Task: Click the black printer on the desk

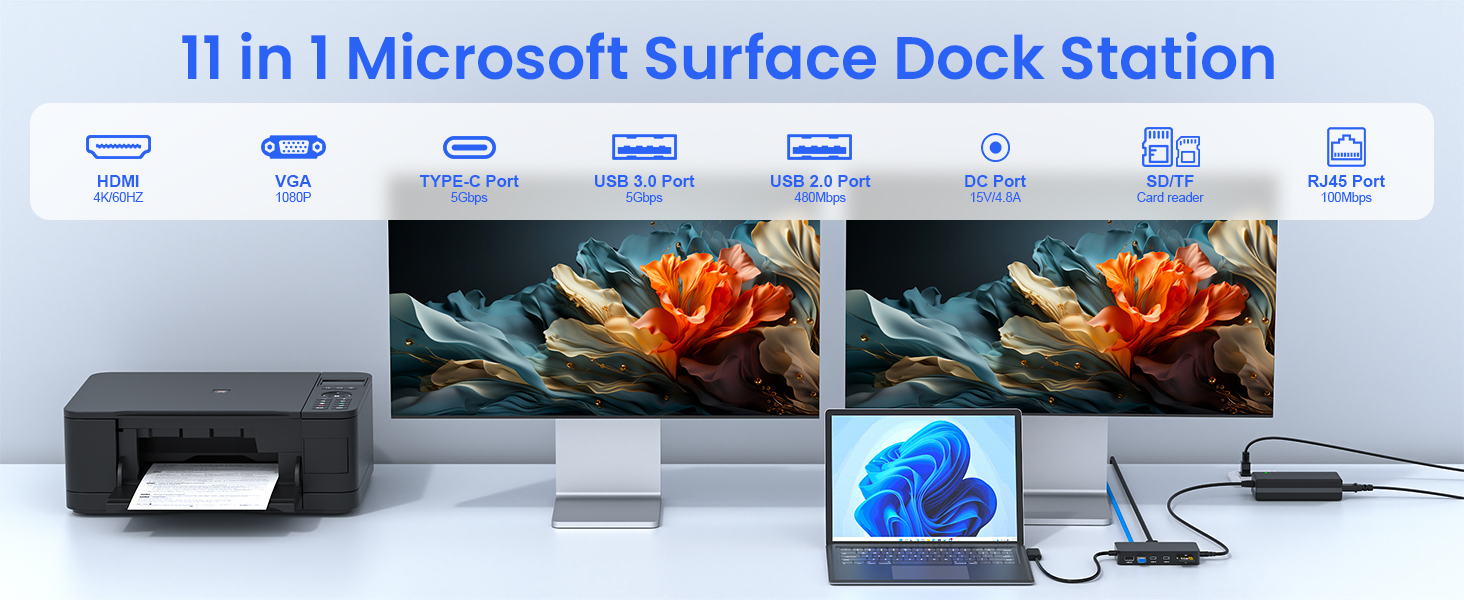Action: click(x=218, y=443)
